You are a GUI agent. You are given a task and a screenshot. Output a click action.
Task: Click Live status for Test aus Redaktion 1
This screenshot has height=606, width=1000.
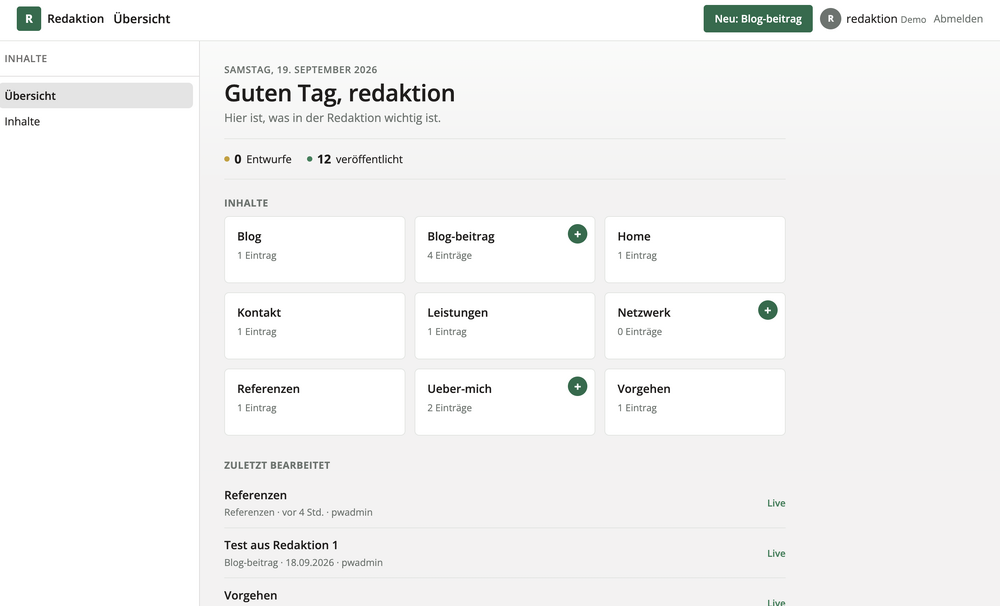click(776, 554)
